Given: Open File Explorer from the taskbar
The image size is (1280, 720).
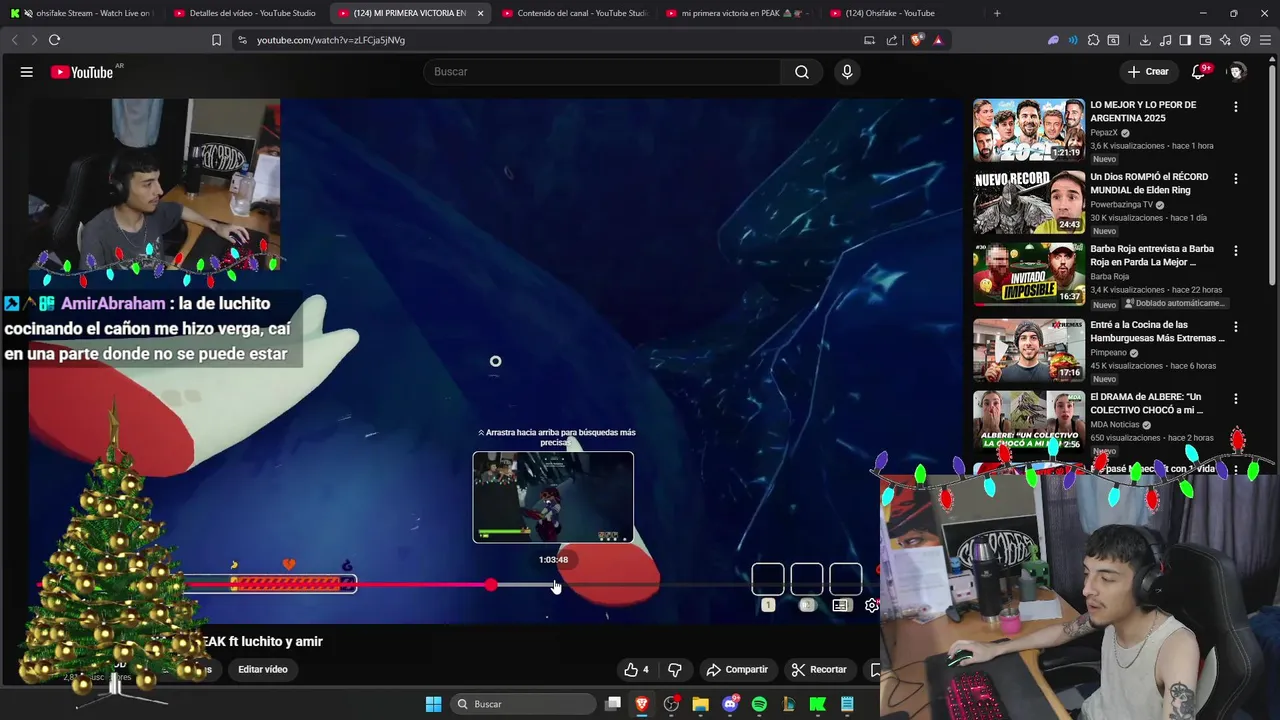Looking at the screenshot, I should [700, 704].
